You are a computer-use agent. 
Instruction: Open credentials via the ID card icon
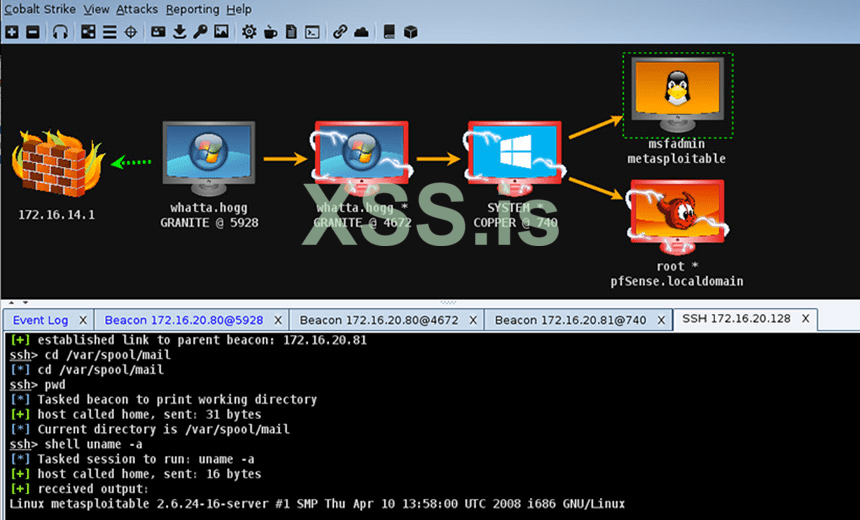click(158, 32)
